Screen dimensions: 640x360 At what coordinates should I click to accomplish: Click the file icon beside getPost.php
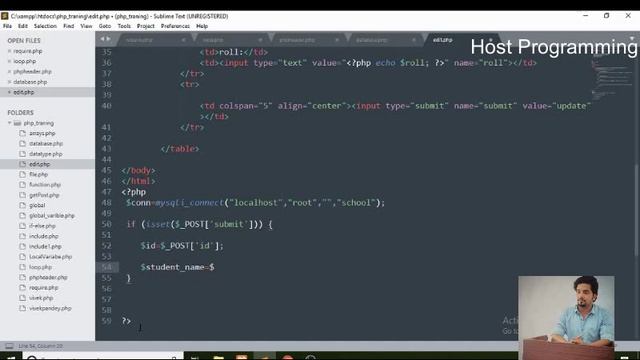22,195
